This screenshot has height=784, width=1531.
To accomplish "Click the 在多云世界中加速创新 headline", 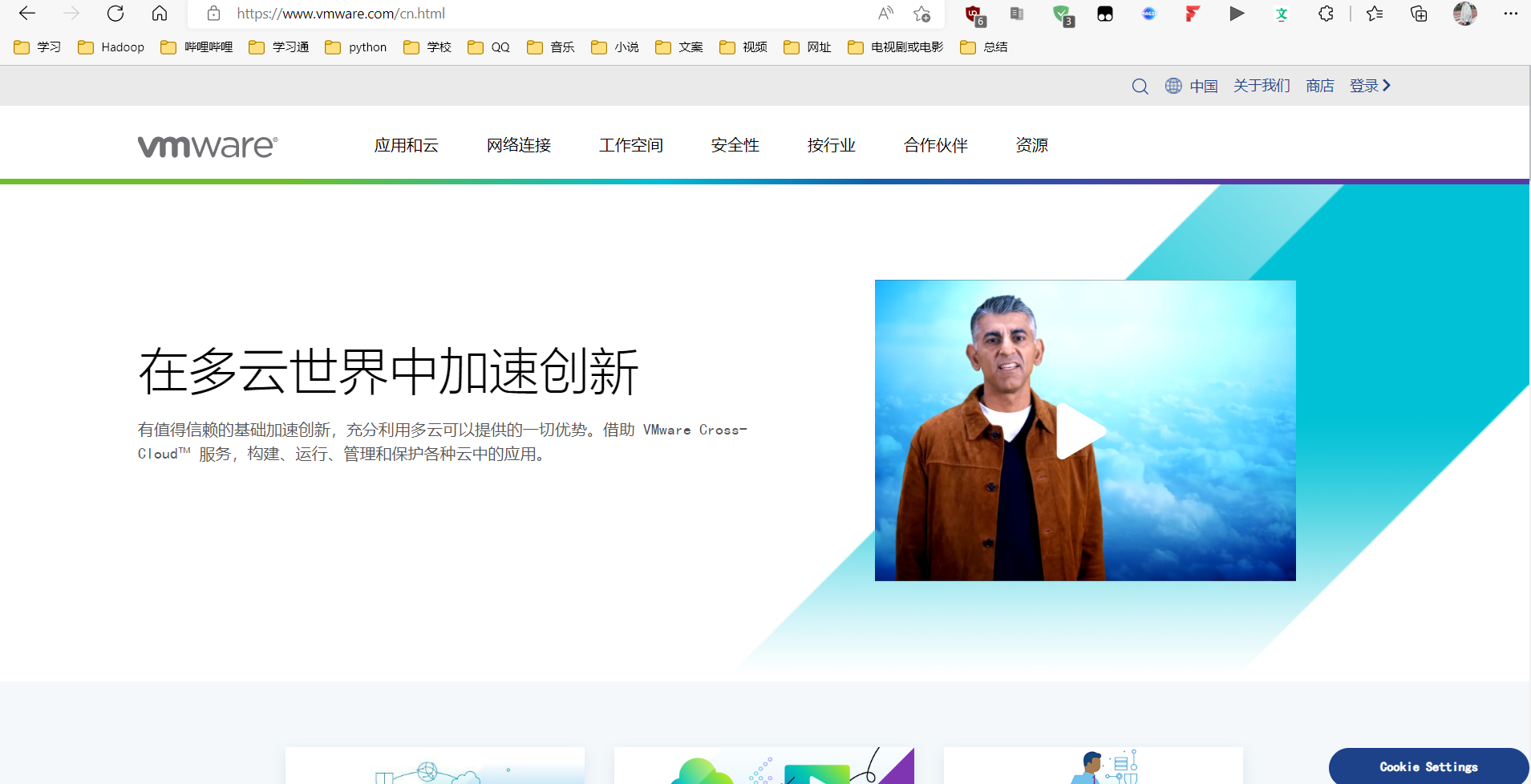I will (x=388, y=372).
